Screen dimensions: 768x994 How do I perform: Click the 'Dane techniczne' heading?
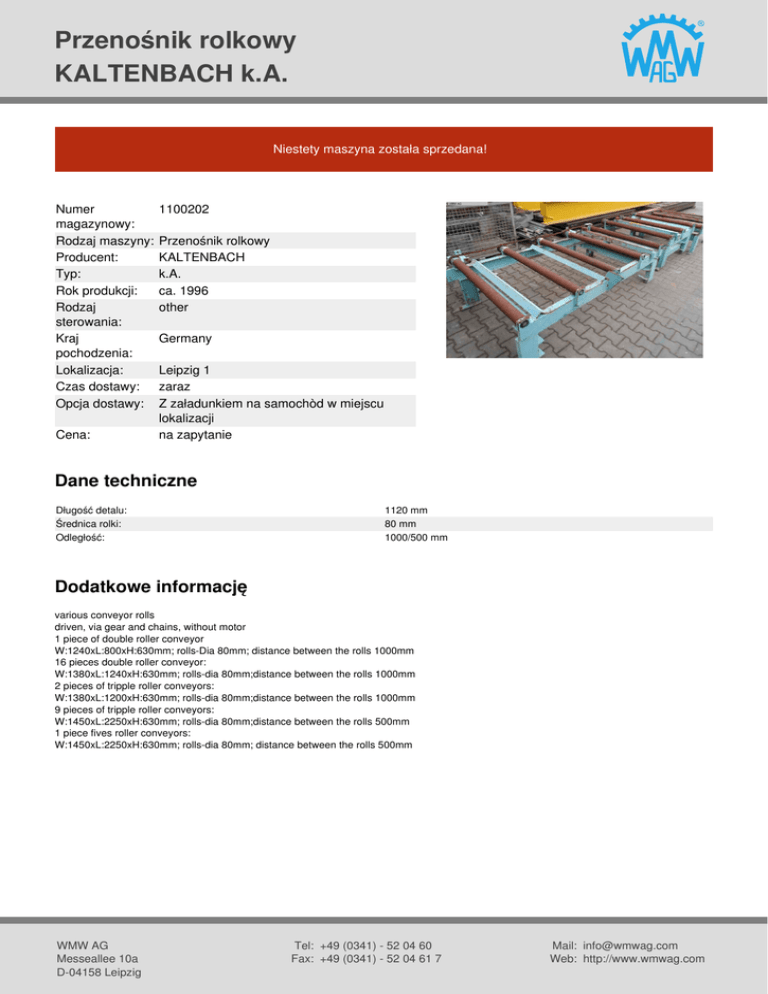(126, 481)
